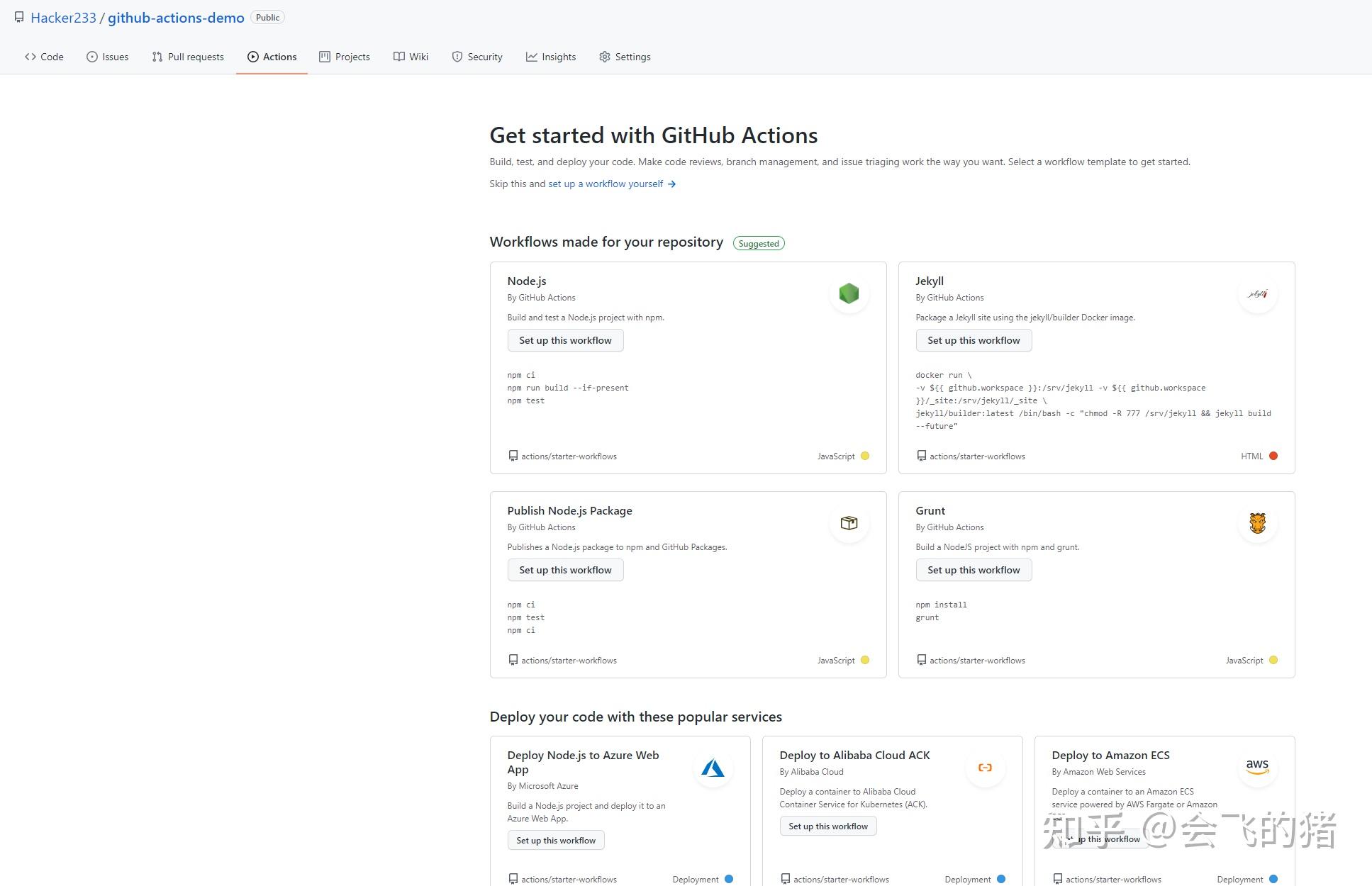This screenshot has height=886, width=1372.
Task: Switch to the Pull requests tab
Action: click(x=188, y=57)
